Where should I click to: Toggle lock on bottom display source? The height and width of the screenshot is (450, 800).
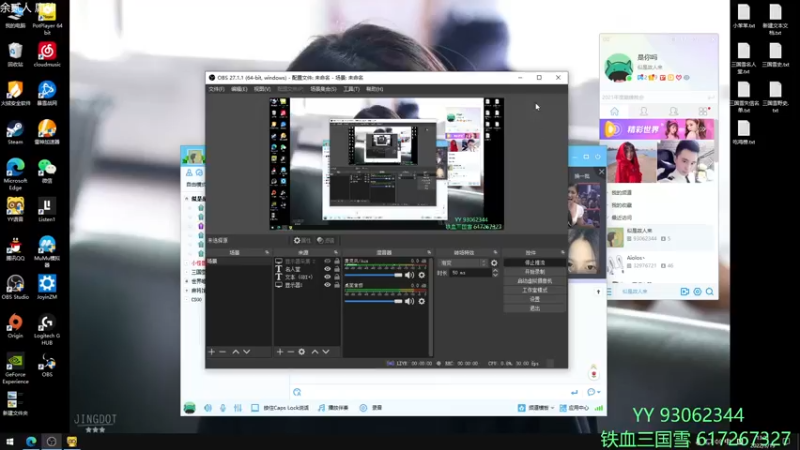tap(337, 285)
